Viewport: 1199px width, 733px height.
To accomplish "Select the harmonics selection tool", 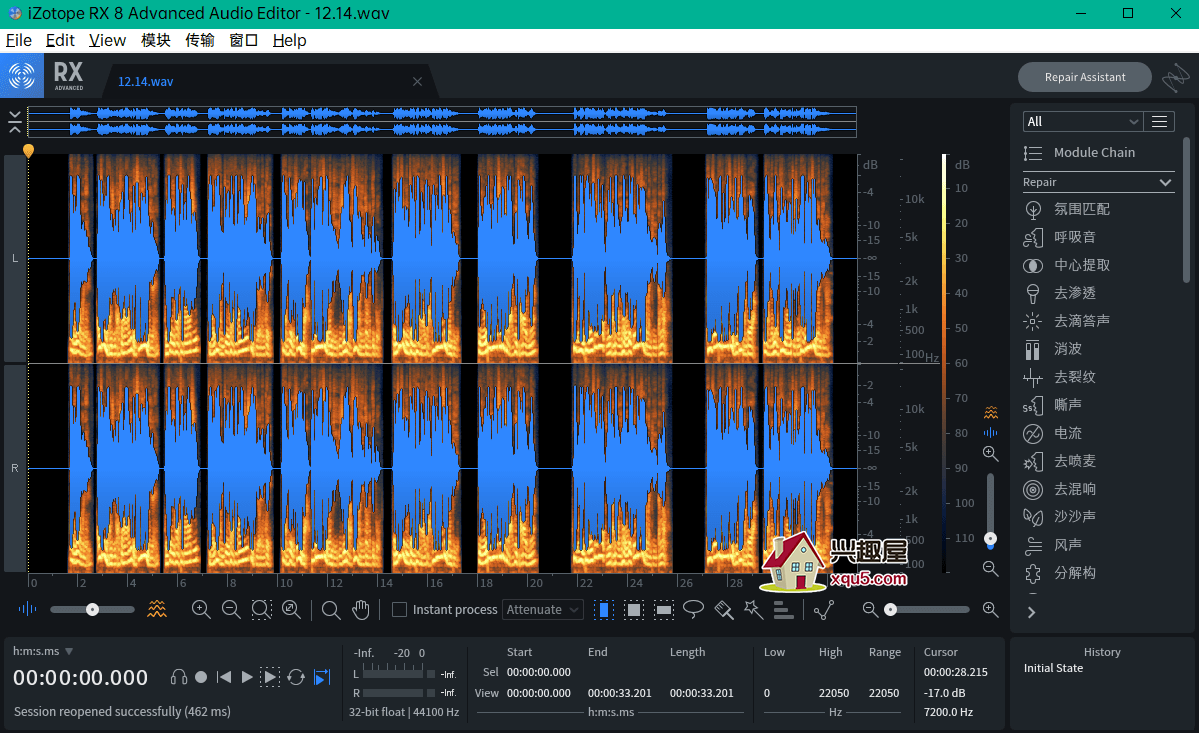I will (x=783, y=609).
